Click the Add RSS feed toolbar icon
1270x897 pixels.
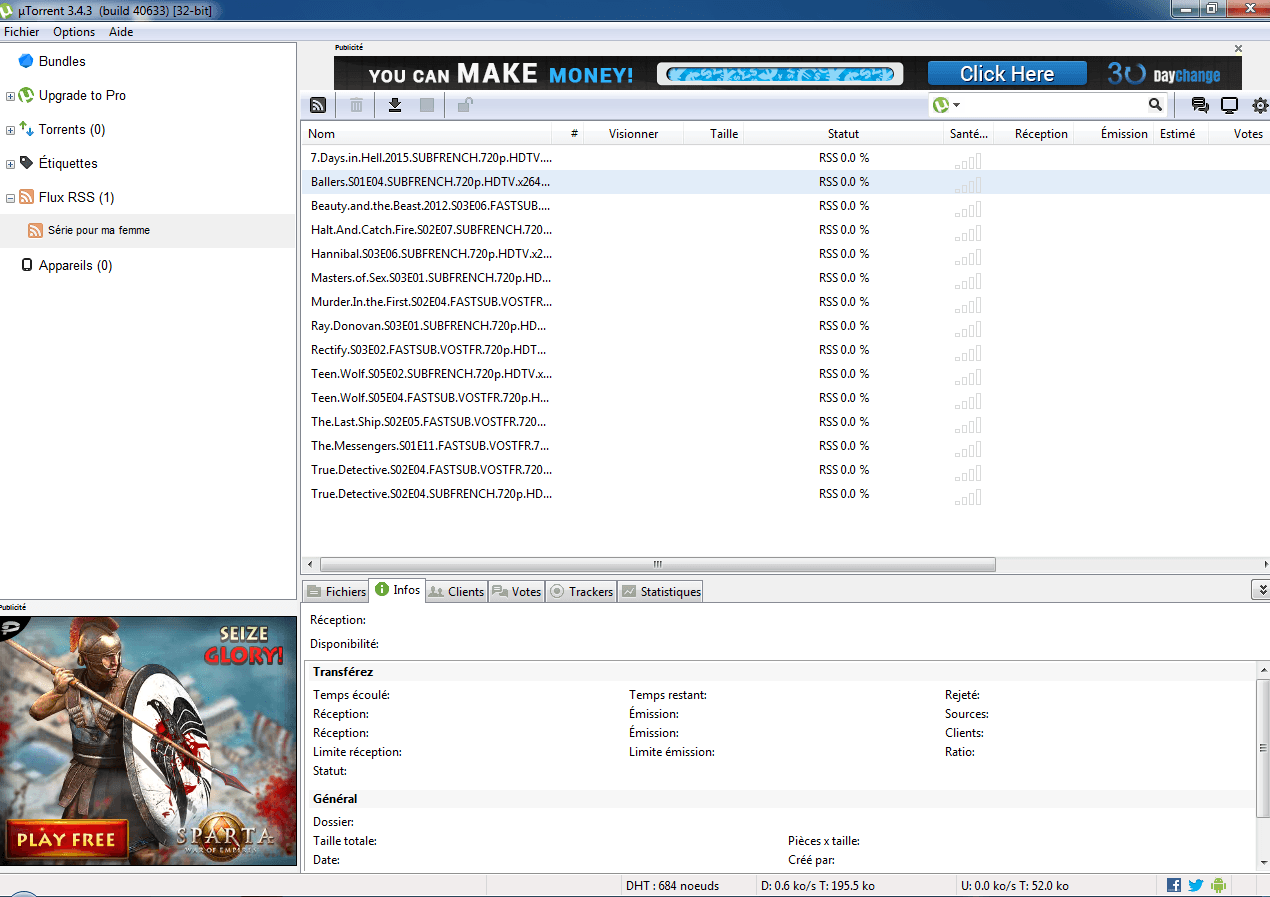pos(318,105)
